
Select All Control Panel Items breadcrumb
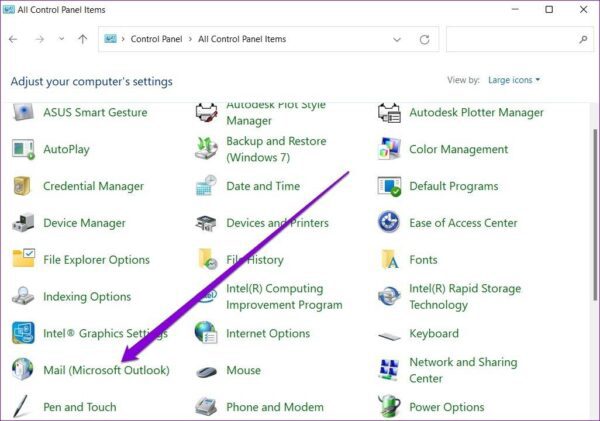242,39
